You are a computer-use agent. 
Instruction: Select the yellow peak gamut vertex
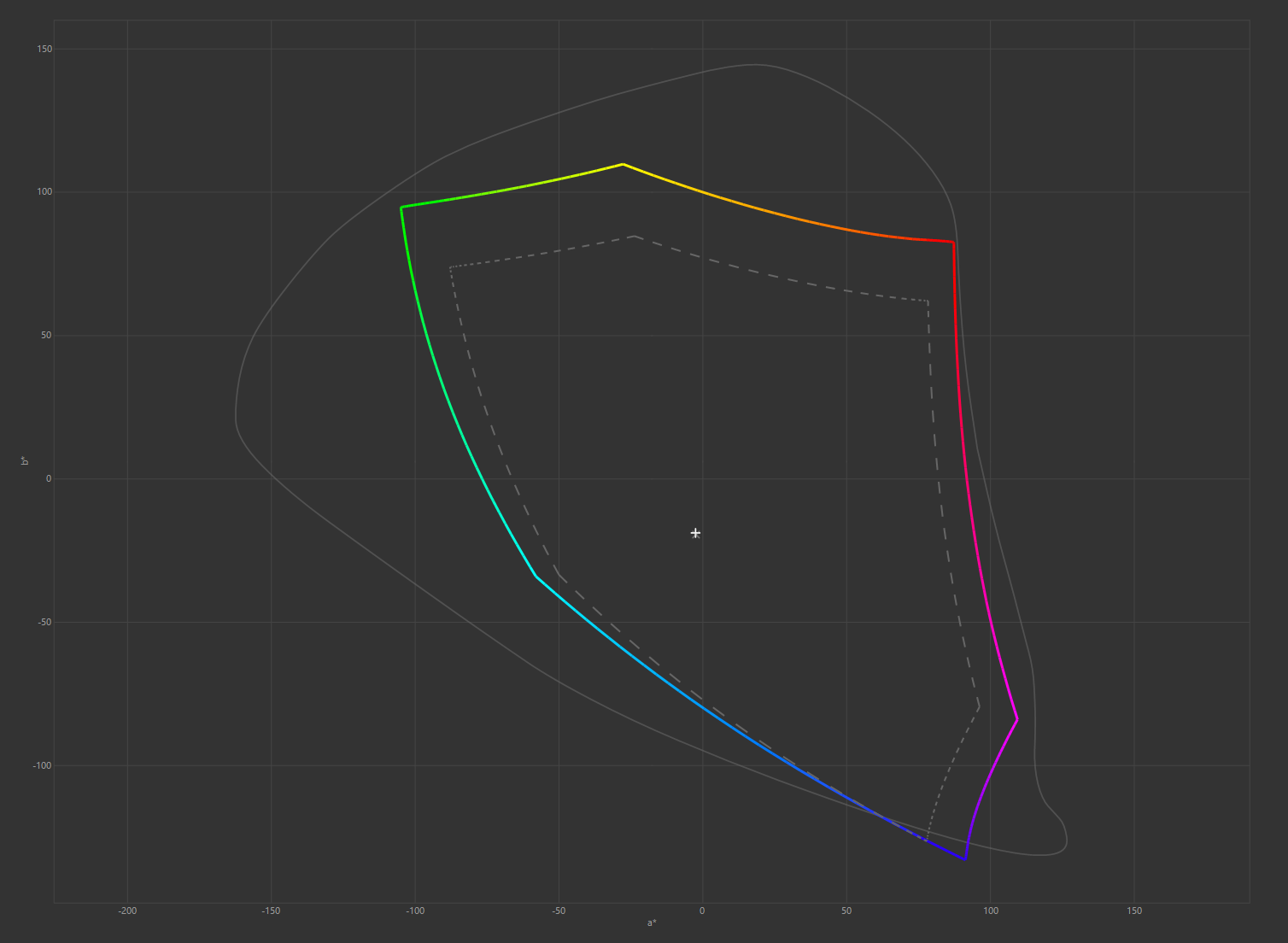623,164
